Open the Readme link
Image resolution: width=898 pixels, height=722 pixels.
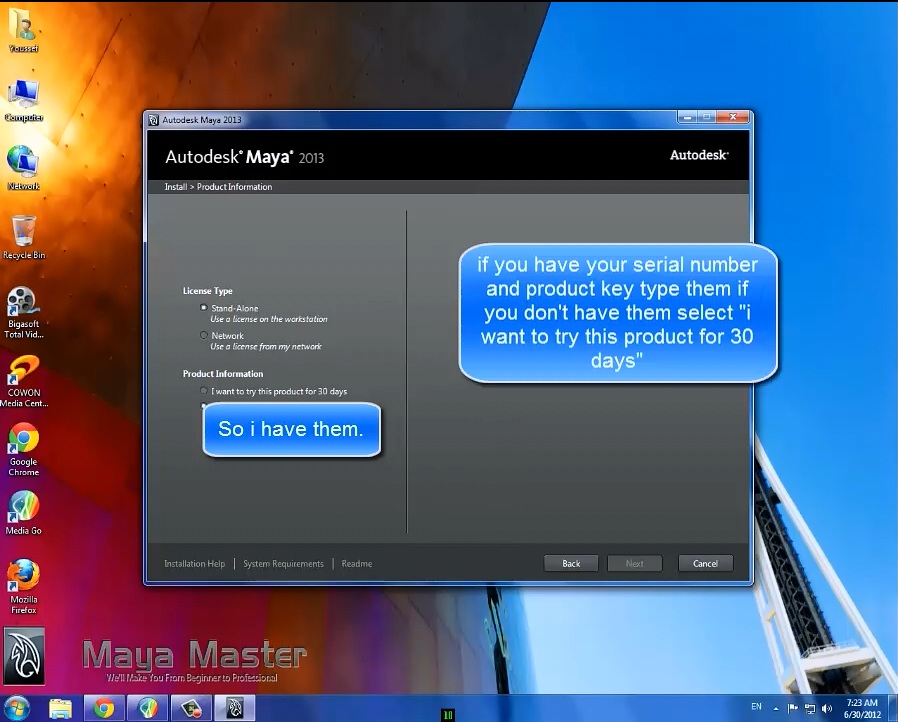click(357, 564)
